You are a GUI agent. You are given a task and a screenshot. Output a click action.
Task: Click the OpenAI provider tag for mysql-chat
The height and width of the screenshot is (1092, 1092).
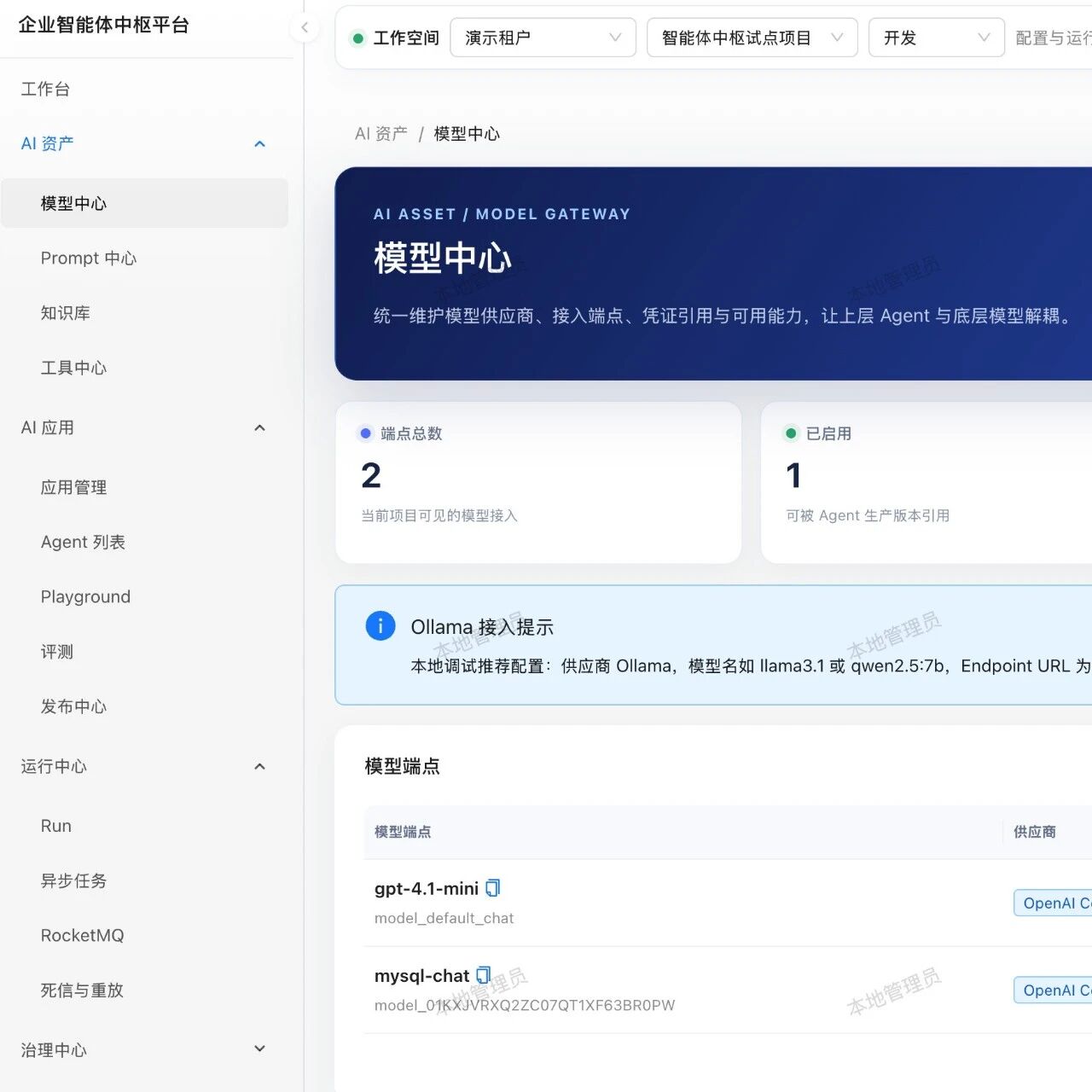(1053, 990)
